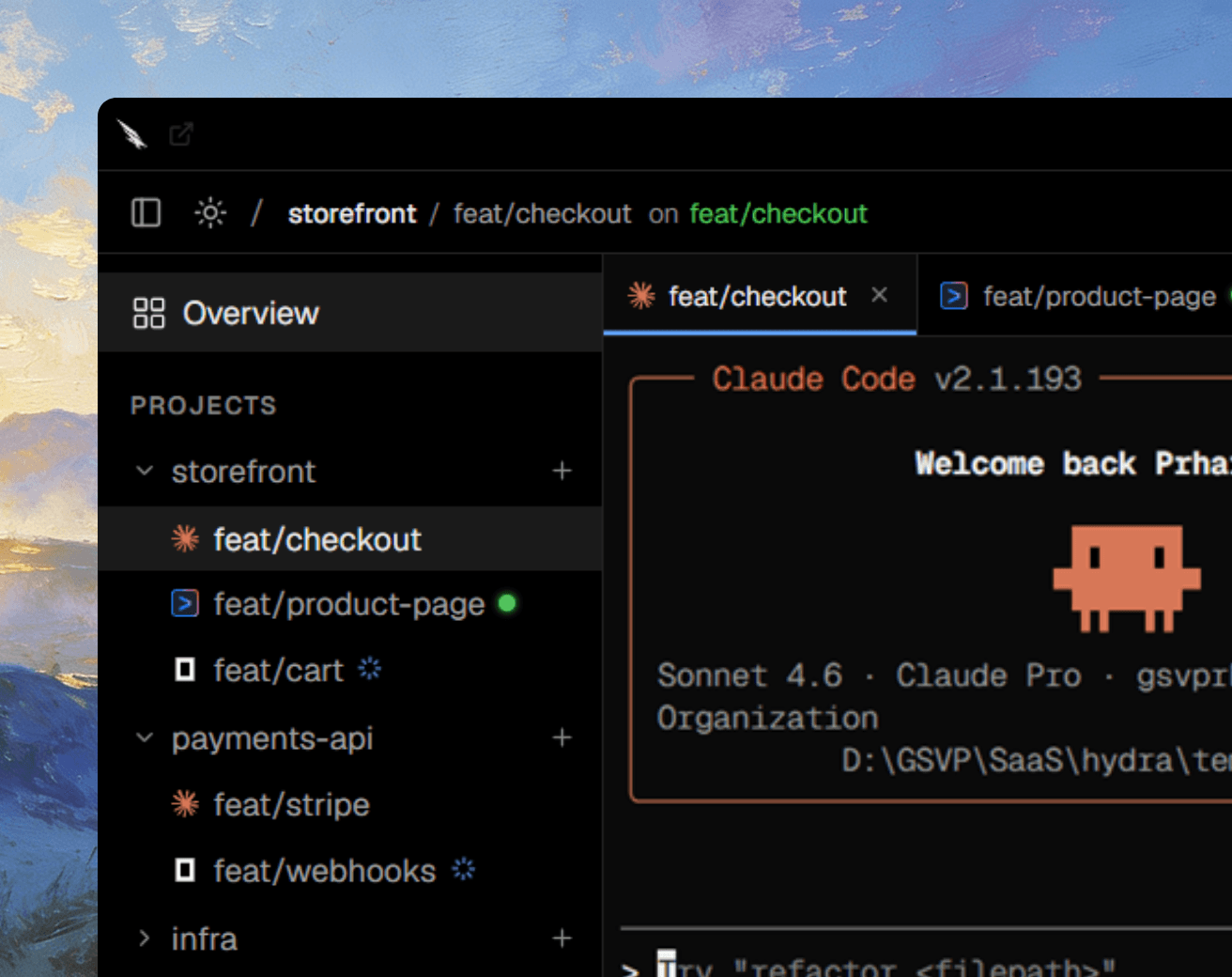Viewport: 1232px width, 977px height.
Task: Click the Claude Code v2.1.193 title
Action: [x=897, y=379]
